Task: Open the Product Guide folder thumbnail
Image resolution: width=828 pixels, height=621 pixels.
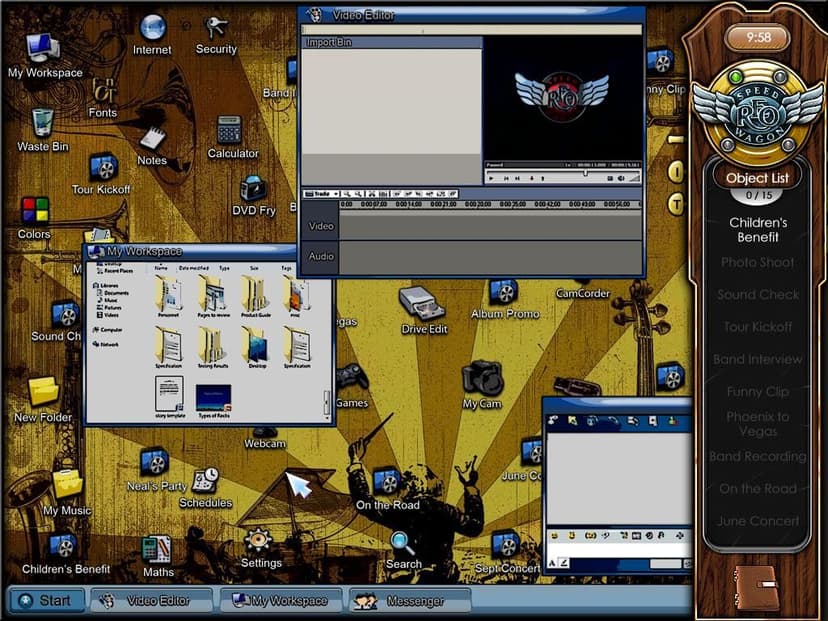Action: [256, 296]
